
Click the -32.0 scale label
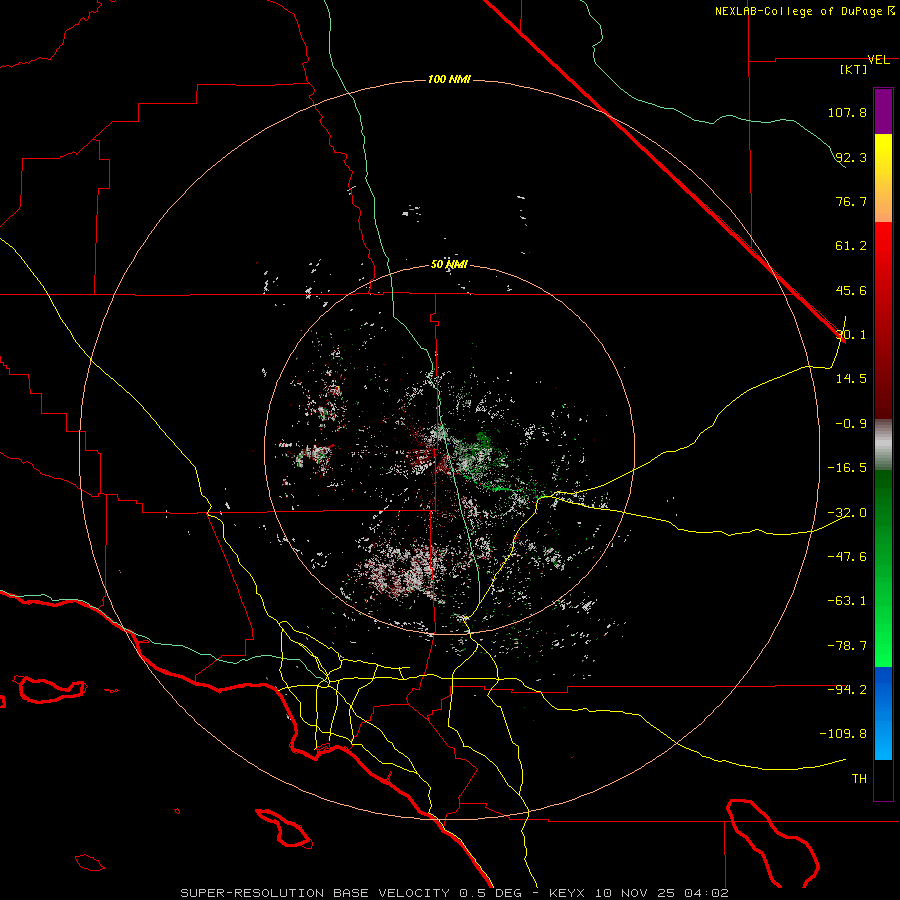(847, 513)
